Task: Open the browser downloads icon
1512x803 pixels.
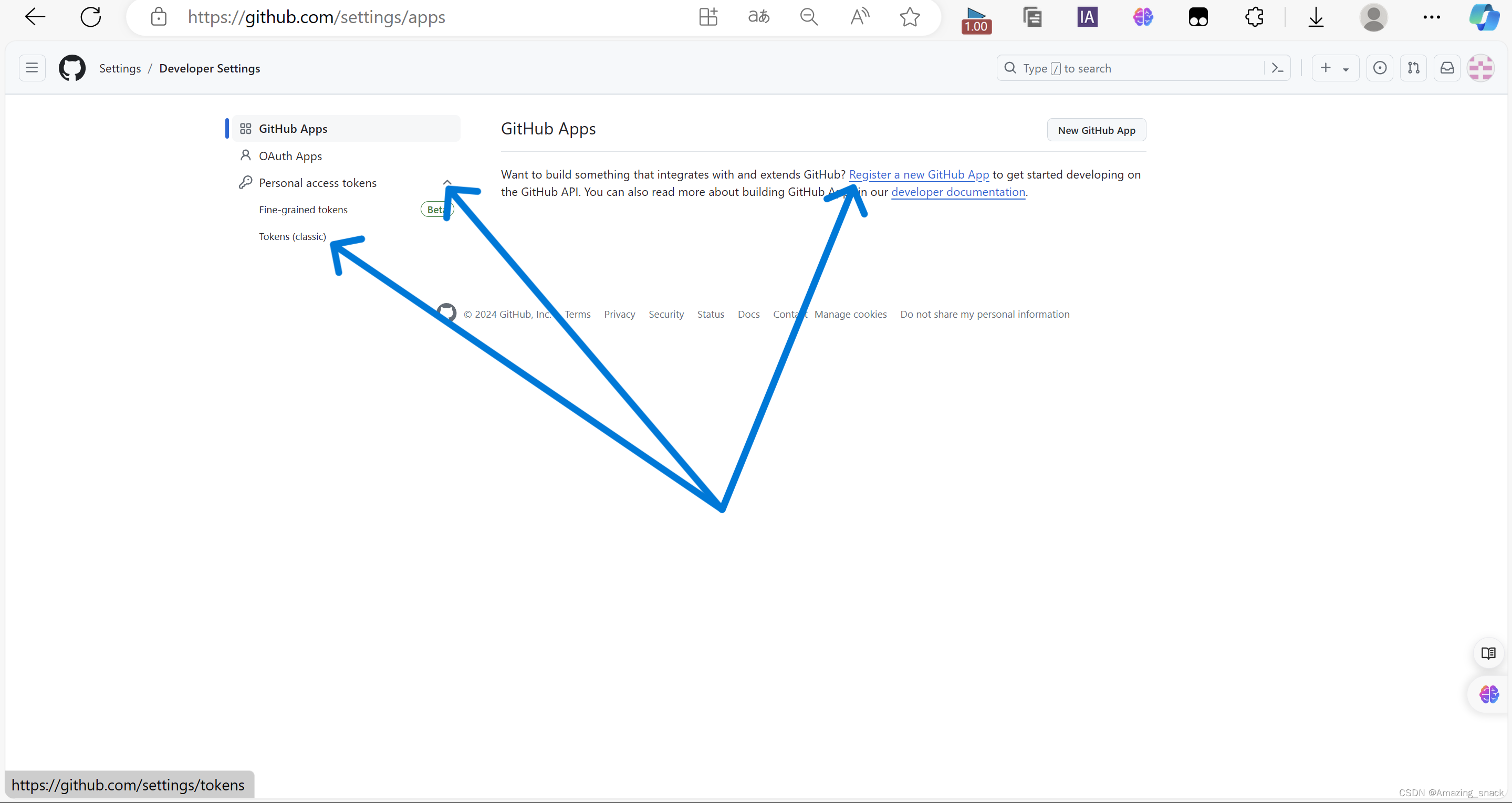Action: coord(1316,16)
